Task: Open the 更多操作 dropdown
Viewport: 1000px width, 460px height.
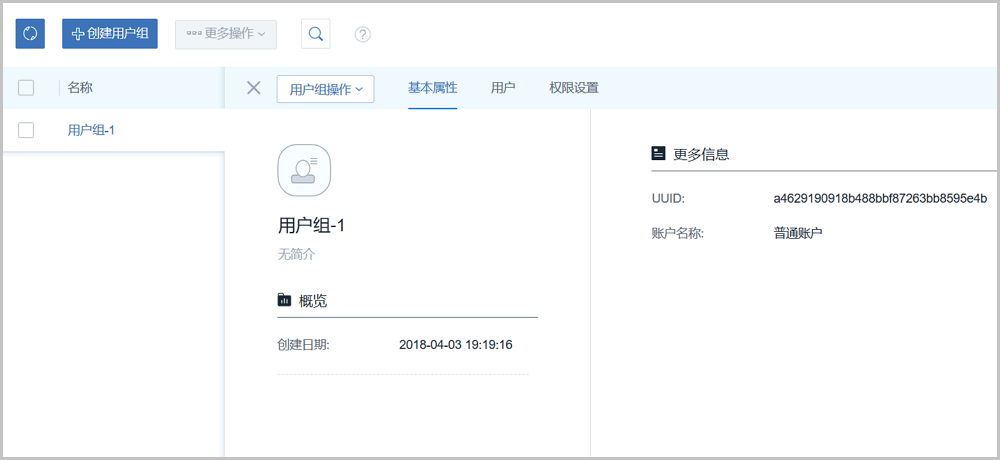Action: pyautogui.click(x=225, y=34)
